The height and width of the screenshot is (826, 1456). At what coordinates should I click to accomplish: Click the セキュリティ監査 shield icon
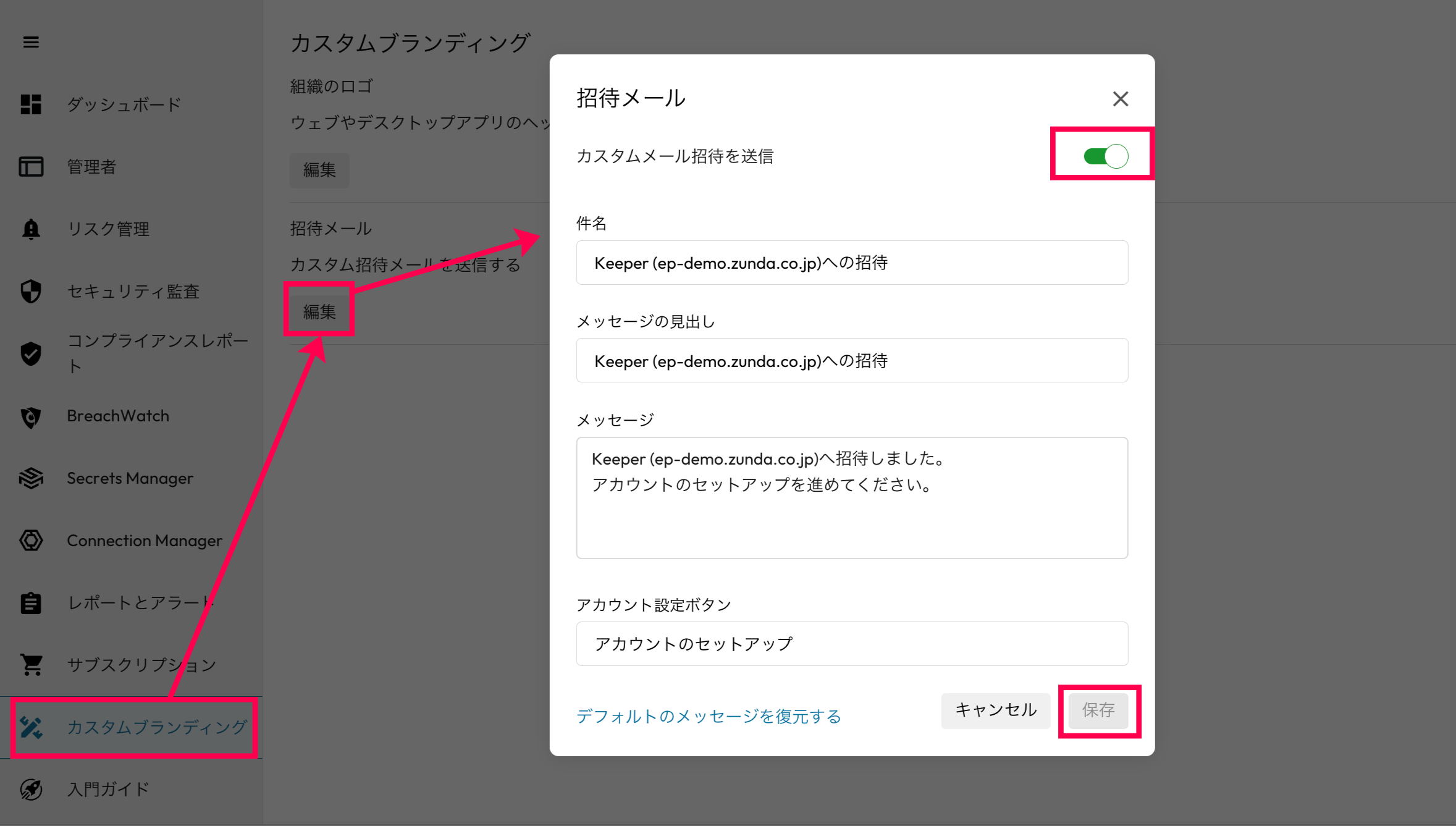coord(31,292)
